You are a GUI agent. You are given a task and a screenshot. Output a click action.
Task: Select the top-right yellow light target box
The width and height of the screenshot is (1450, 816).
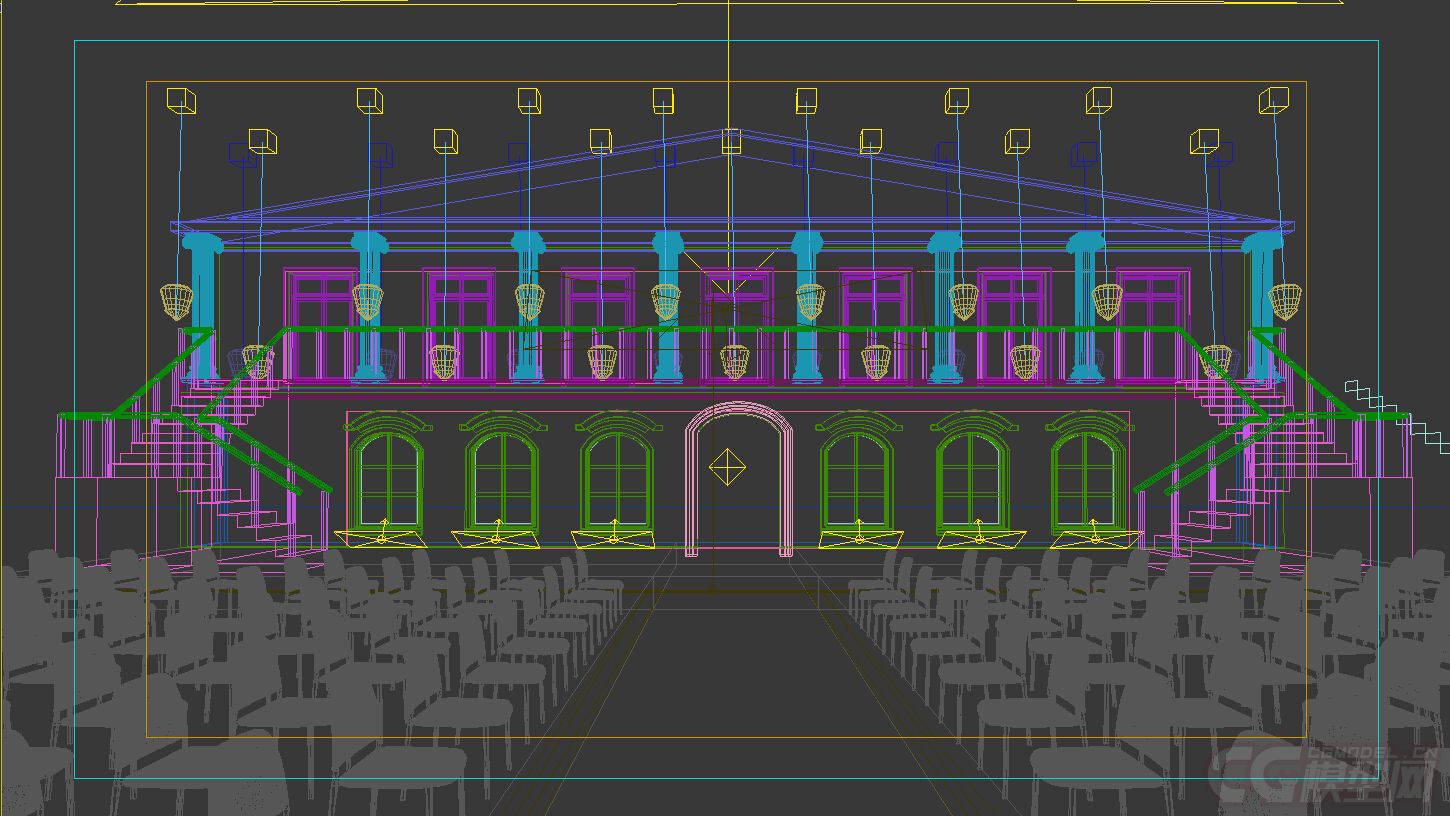[1274, 100]
